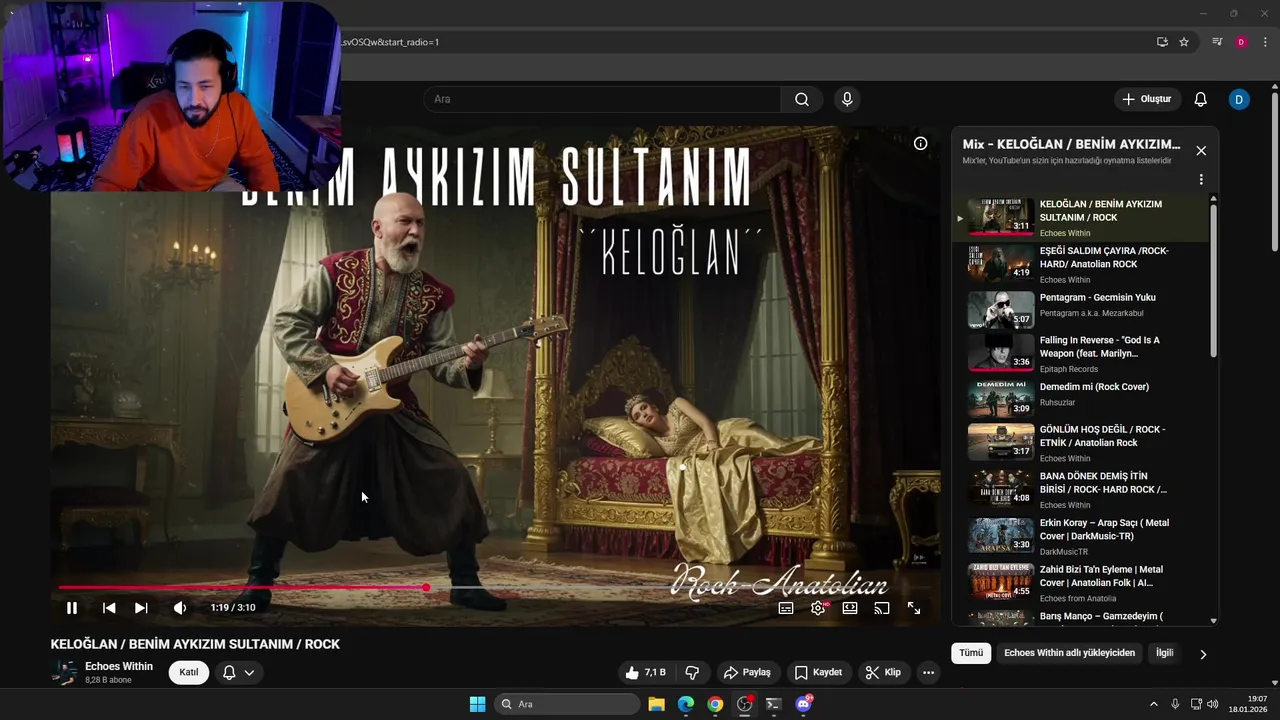This screenshot has width=1280, height=720.
Task: Open YouTube notifications bell
Action: [1201, 99]
